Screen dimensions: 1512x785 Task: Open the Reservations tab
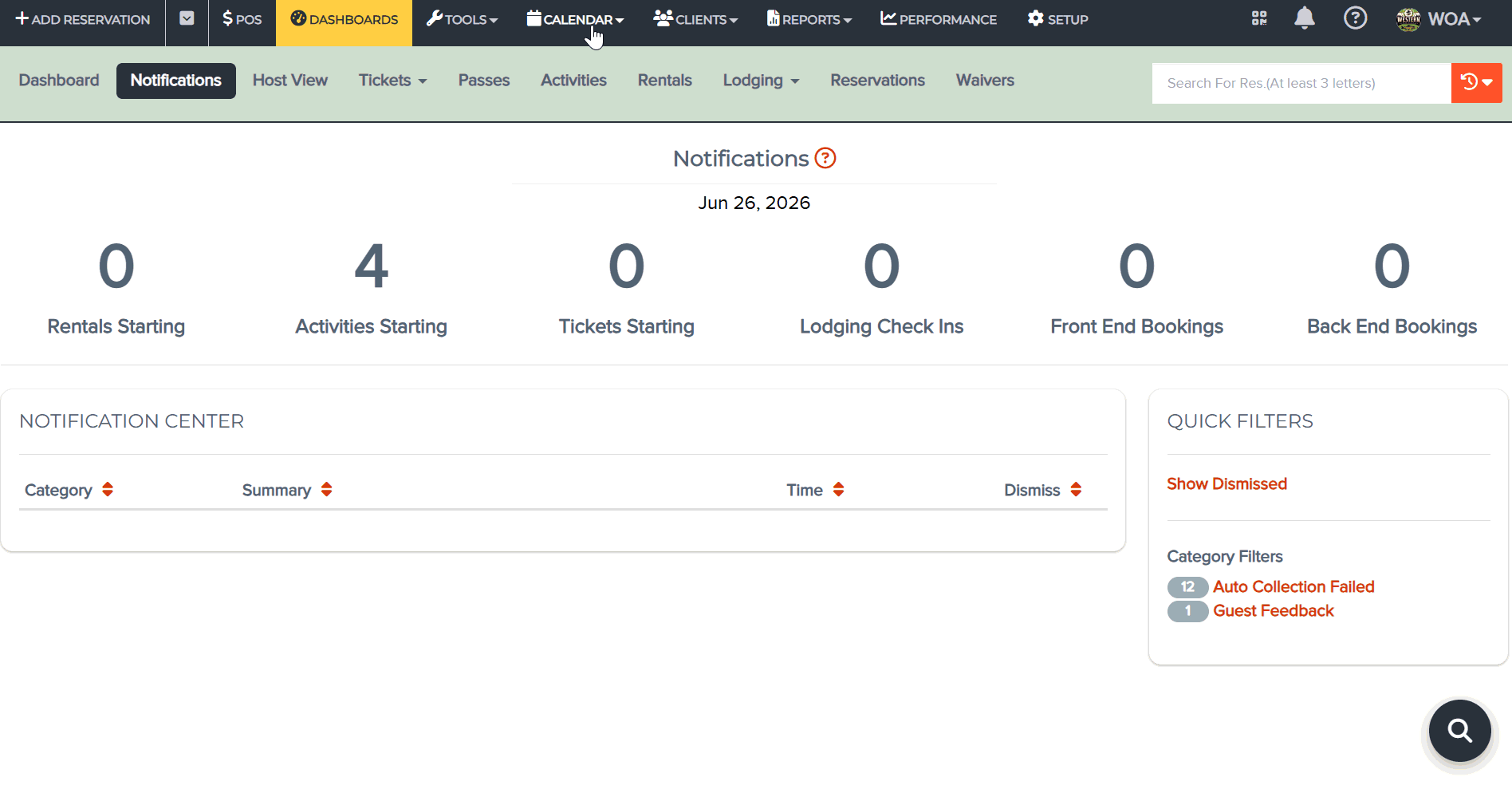pos(878,81)
